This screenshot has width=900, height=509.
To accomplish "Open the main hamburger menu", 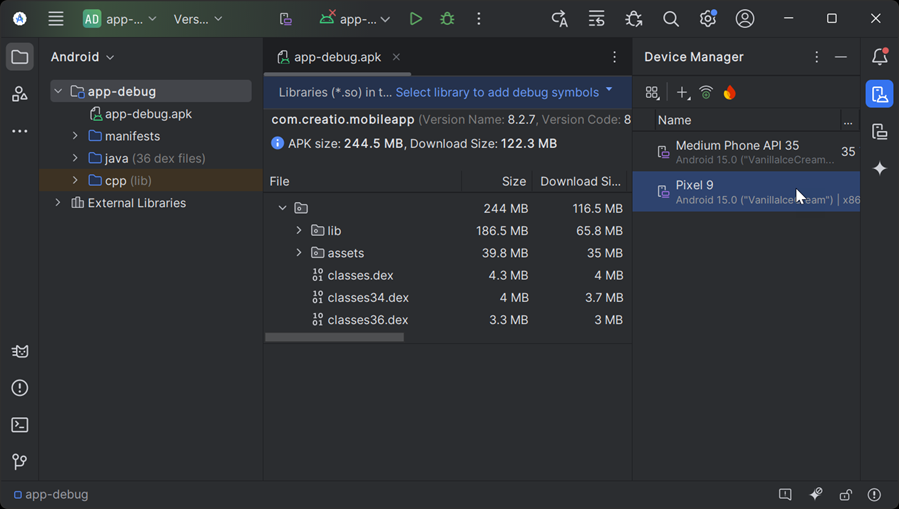I will pos(56,19).
